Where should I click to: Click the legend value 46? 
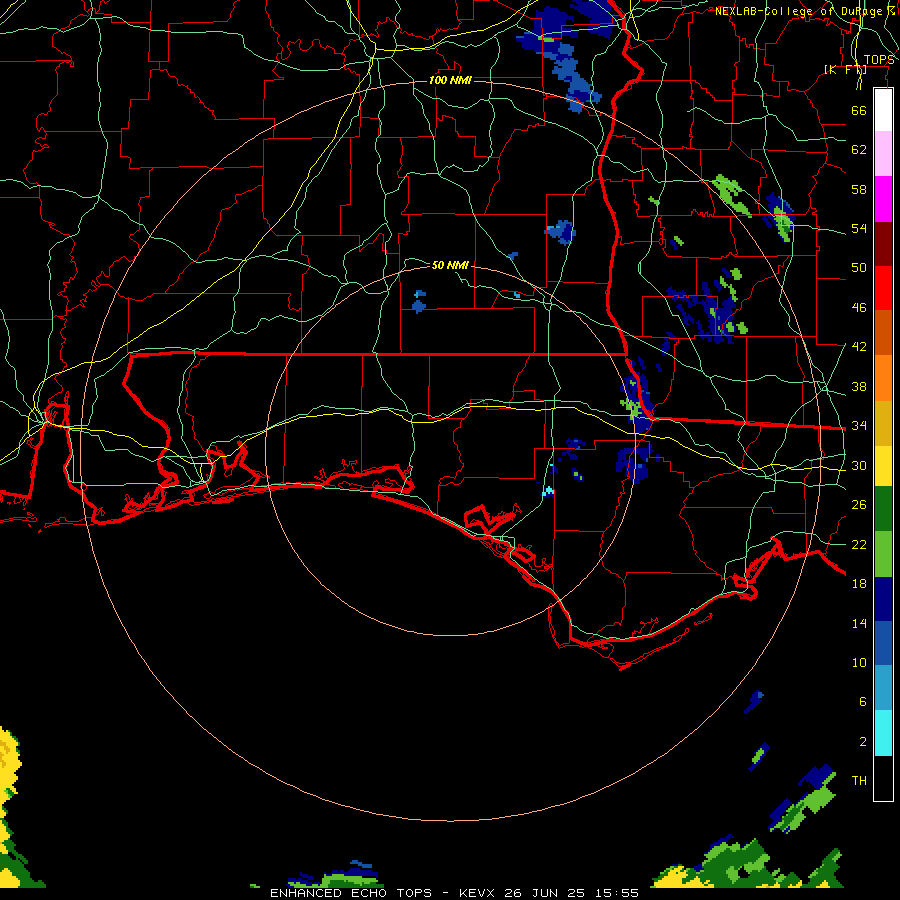tap(859, 308)
